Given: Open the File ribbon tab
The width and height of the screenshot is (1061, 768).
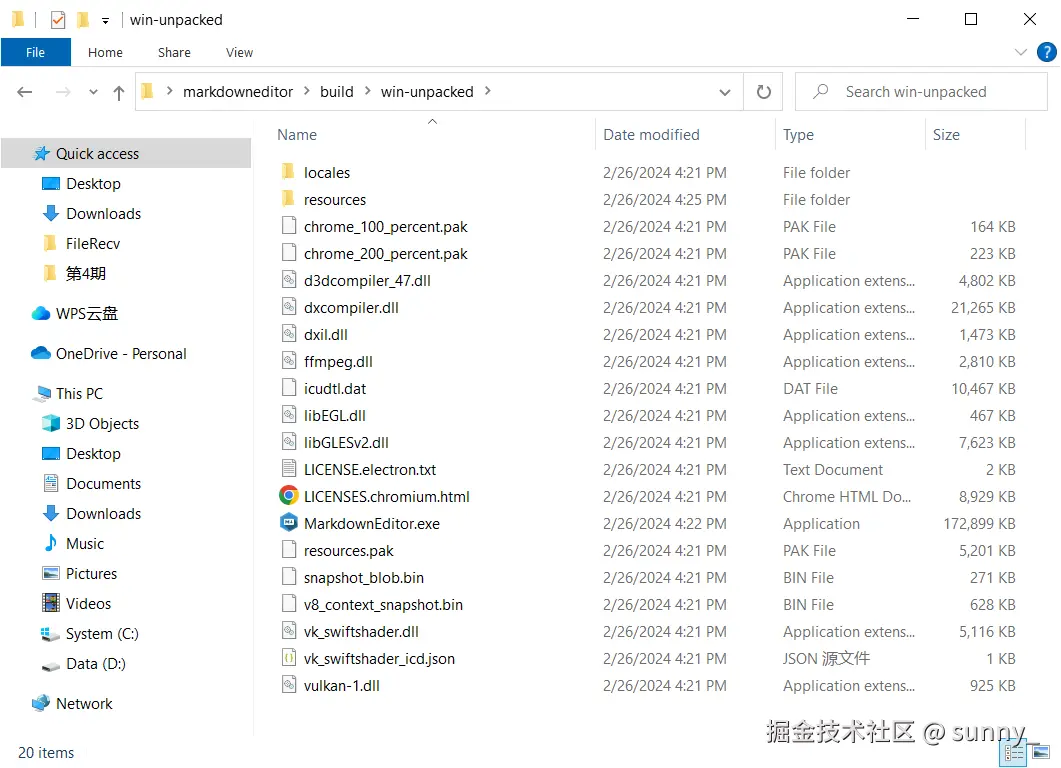Looking at the screenshot, I should click(x=35, y=52).
